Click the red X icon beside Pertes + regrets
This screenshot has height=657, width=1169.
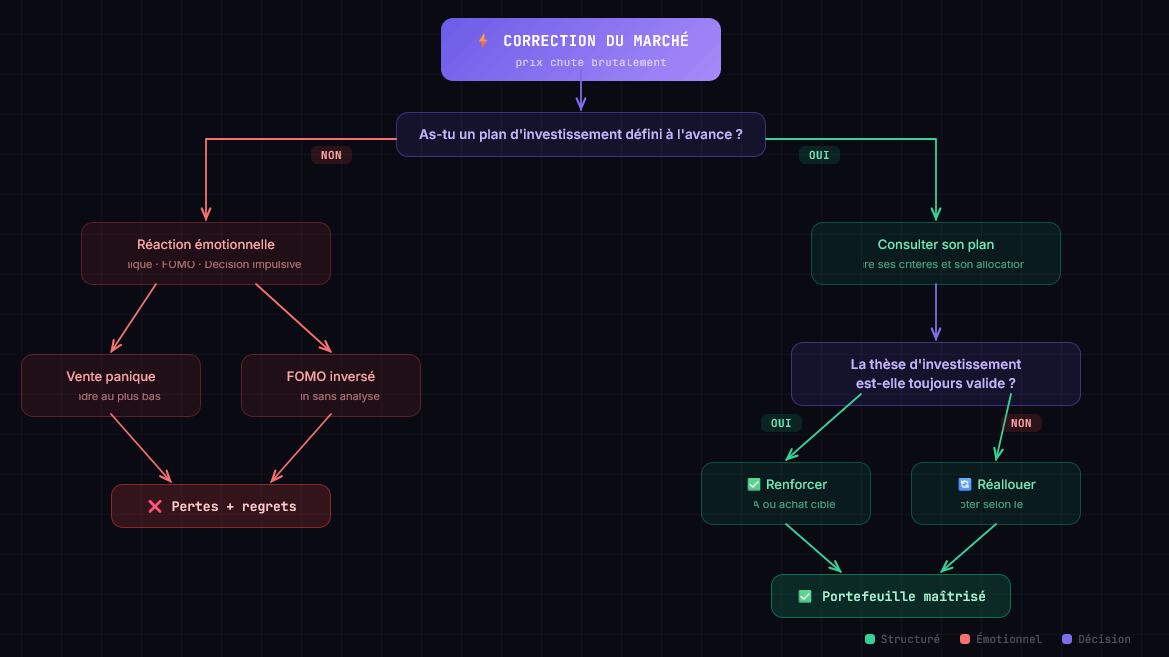tap(155, 506)
